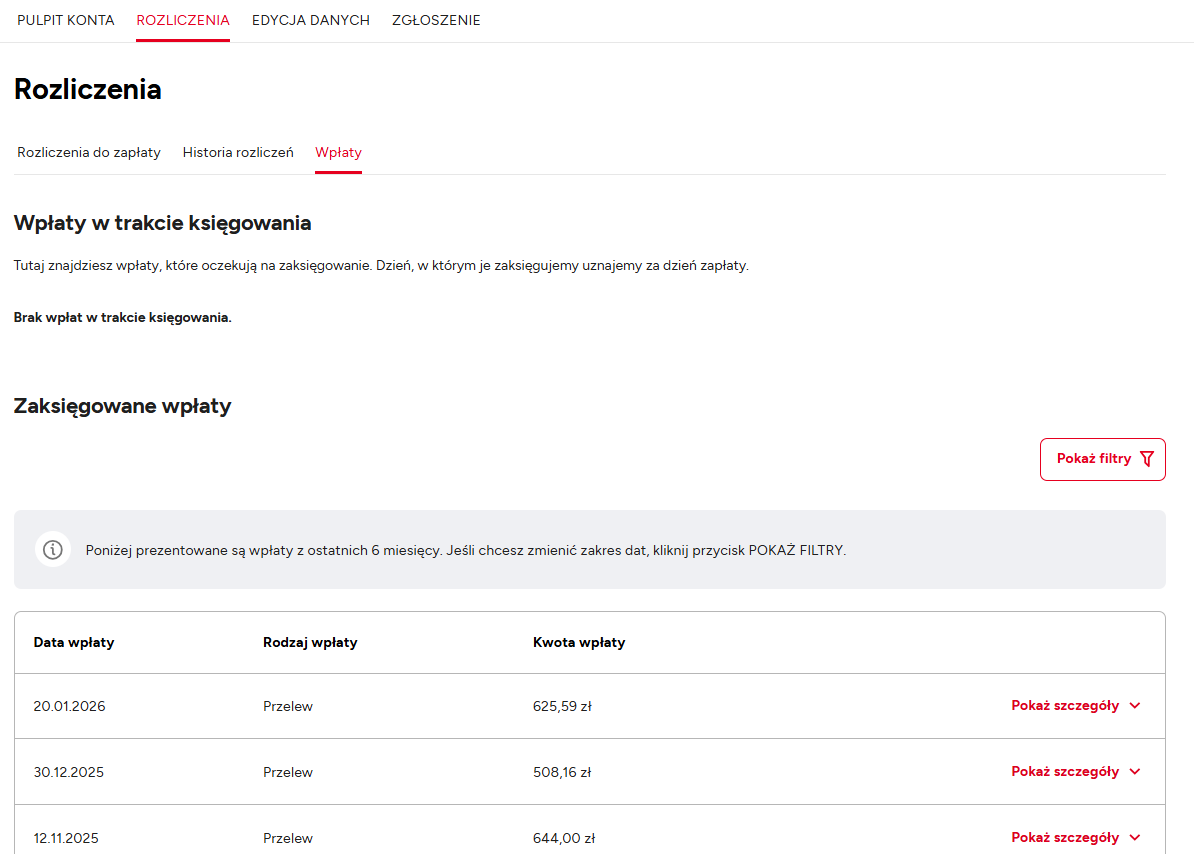Open the PULPIT KONTA menu tab

coord(66,20)
